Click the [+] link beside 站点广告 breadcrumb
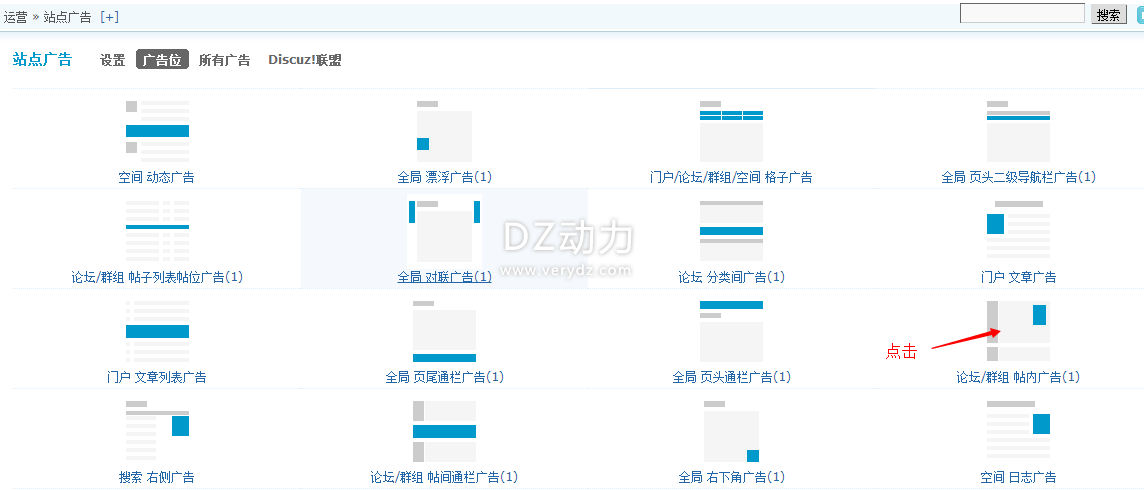The image size is (1144, 490). pyautogui.click(x=109, y=17)
